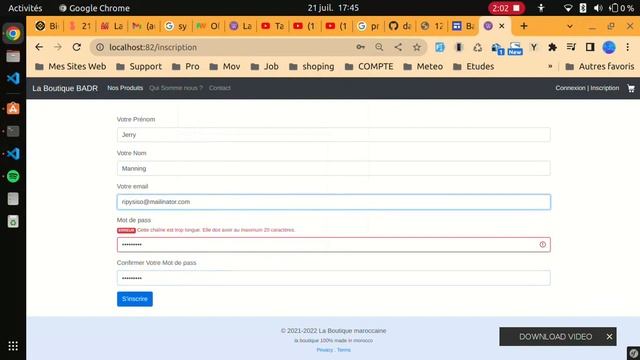Open Mov bookmark folder
This screenshot has width=640, height=360.
click(225, 66)
